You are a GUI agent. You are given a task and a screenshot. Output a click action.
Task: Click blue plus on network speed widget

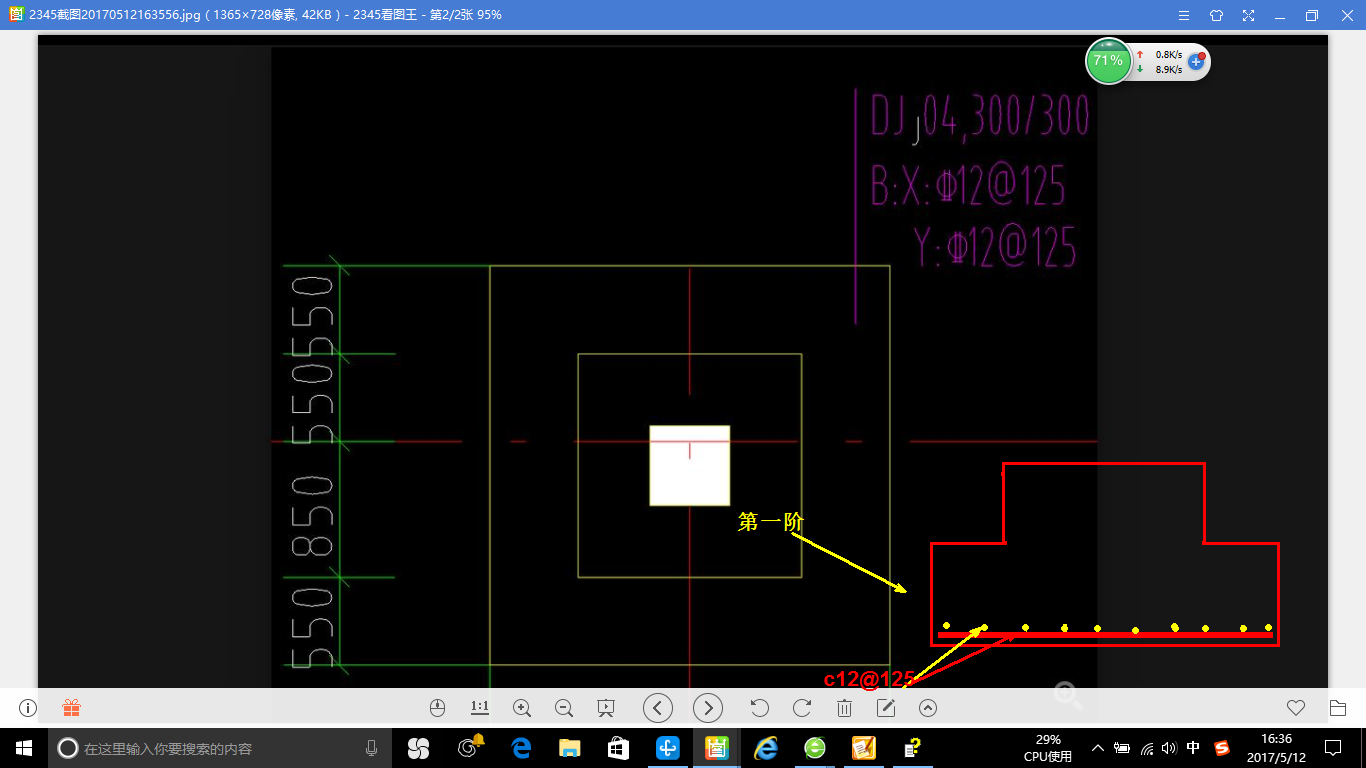point(1196,61)
